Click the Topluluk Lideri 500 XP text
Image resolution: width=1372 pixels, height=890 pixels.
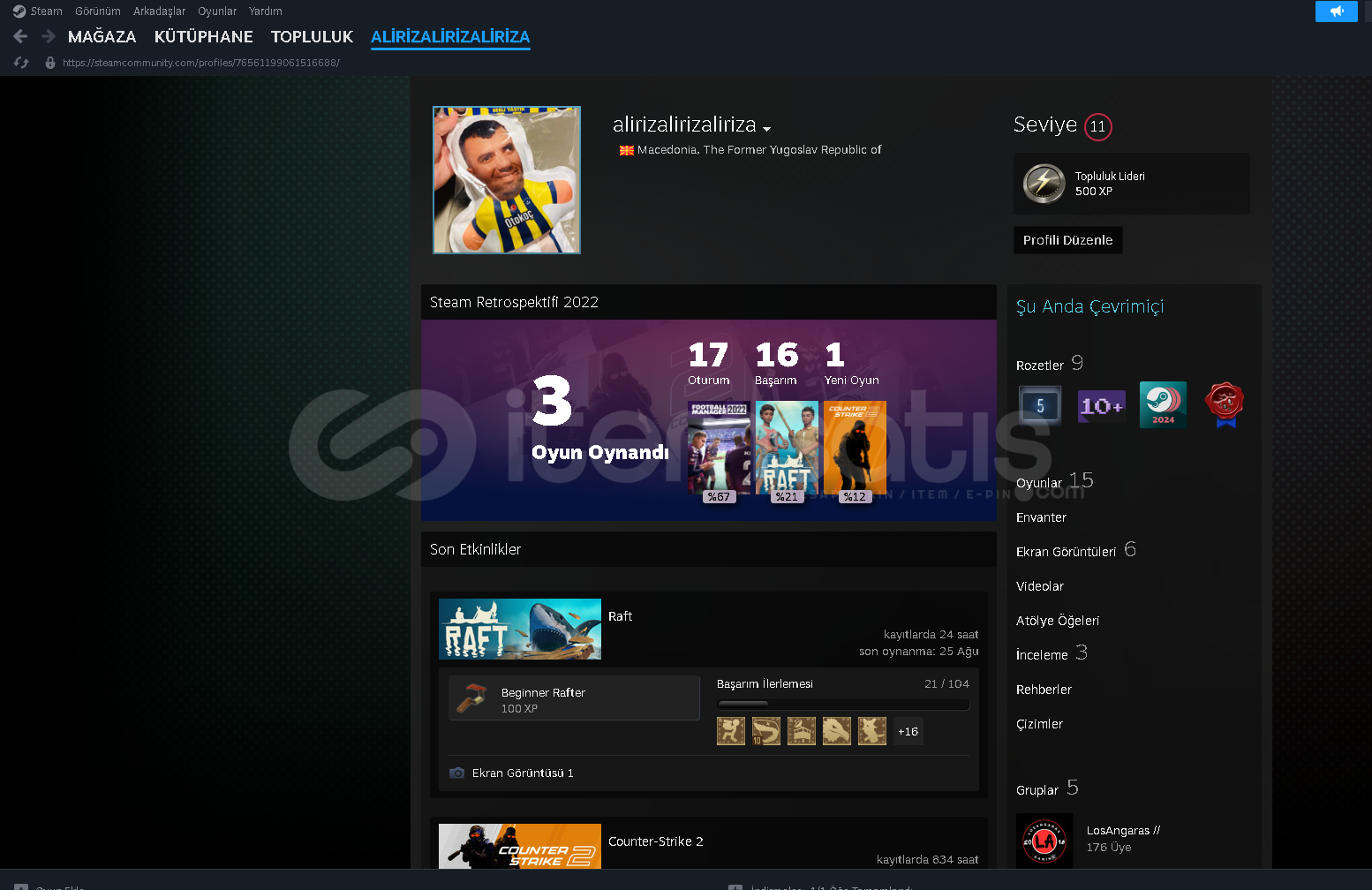[x=1110, y=184]
